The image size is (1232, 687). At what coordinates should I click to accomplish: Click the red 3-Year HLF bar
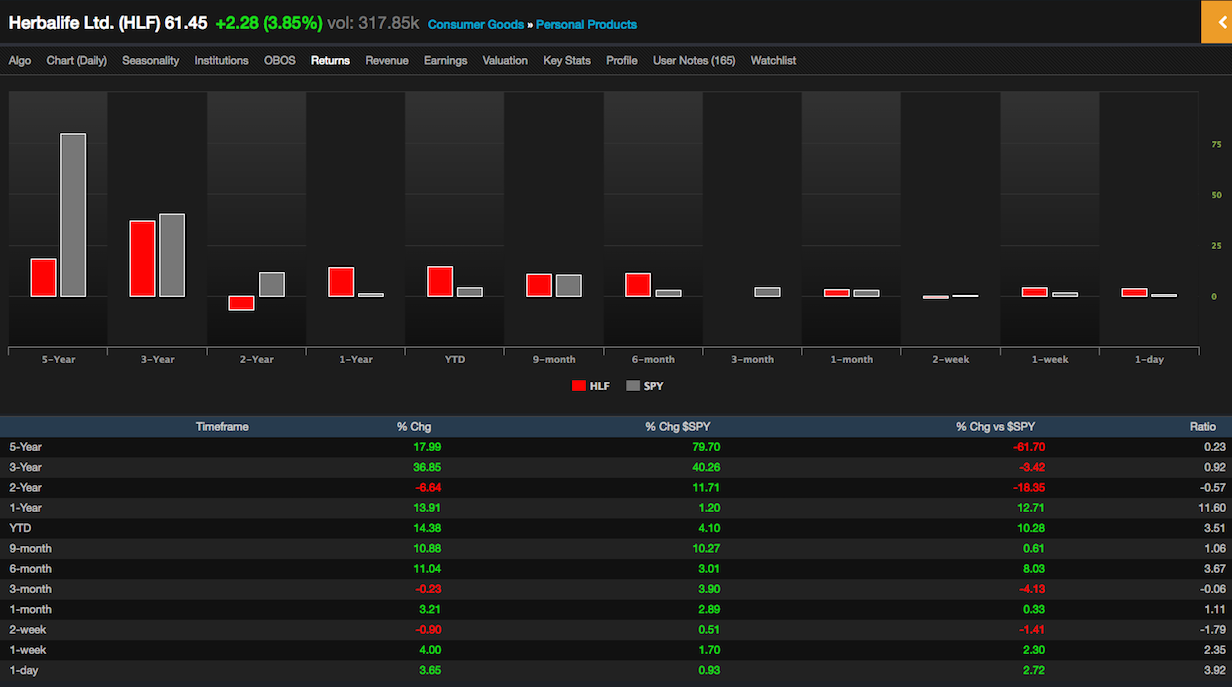[x=142, y=258]
